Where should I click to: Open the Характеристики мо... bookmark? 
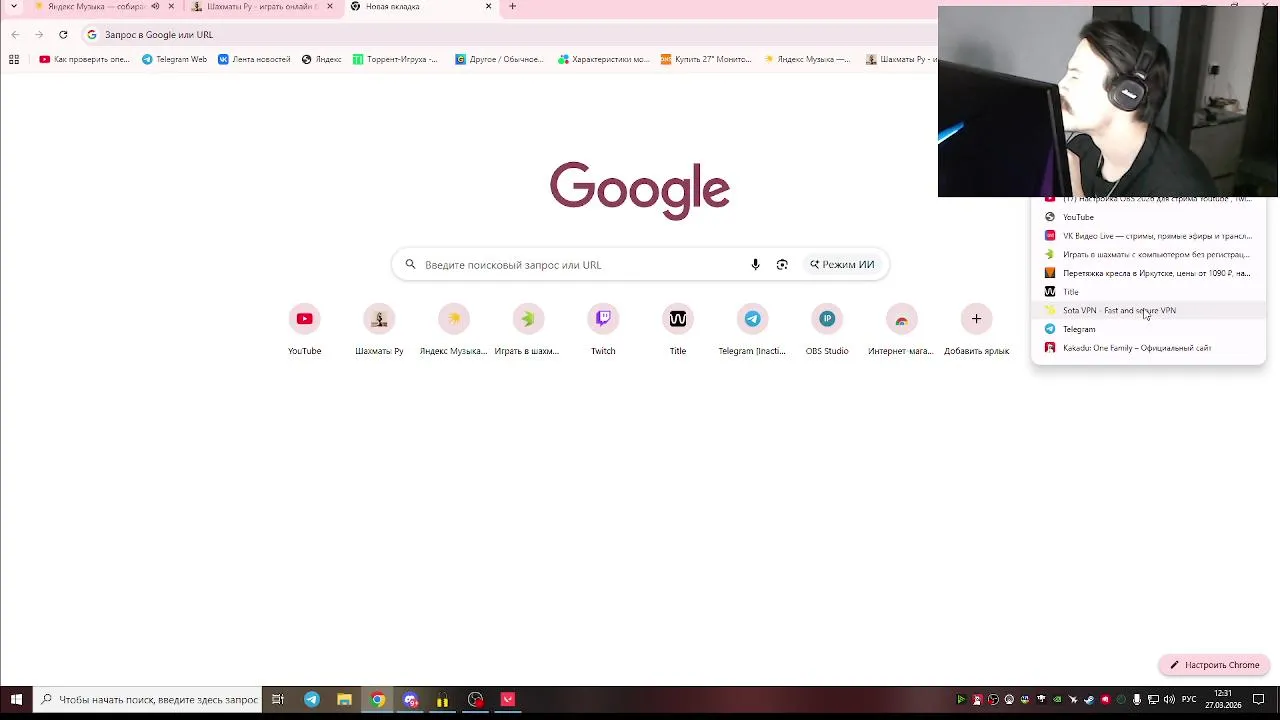603,59
